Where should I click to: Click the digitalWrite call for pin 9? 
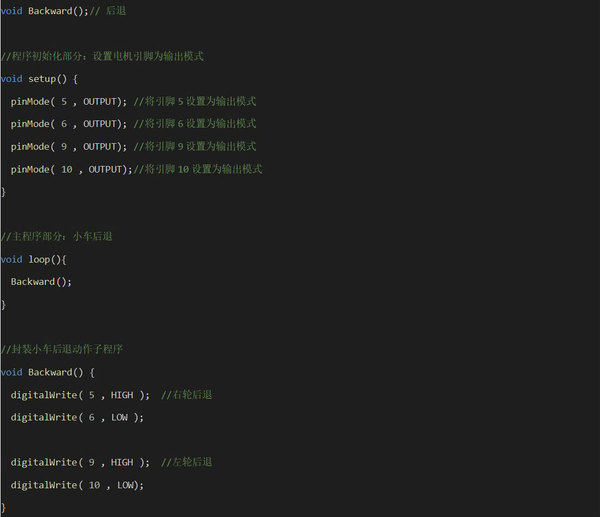[x=45, y=462]
